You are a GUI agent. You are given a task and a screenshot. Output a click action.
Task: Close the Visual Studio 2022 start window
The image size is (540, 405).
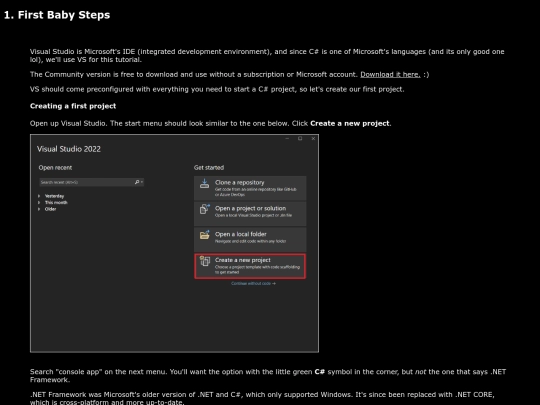click(x=313, y=138)
